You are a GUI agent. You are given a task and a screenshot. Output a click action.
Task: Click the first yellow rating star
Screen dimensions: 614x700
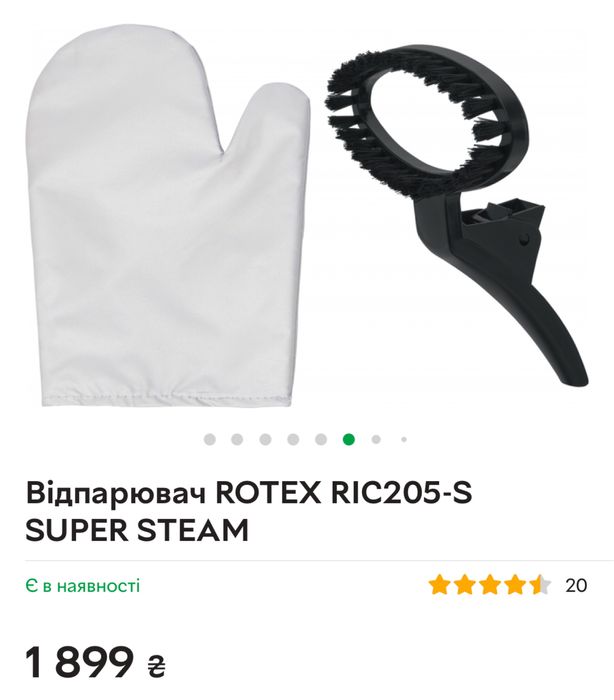[x=439, y=585]
